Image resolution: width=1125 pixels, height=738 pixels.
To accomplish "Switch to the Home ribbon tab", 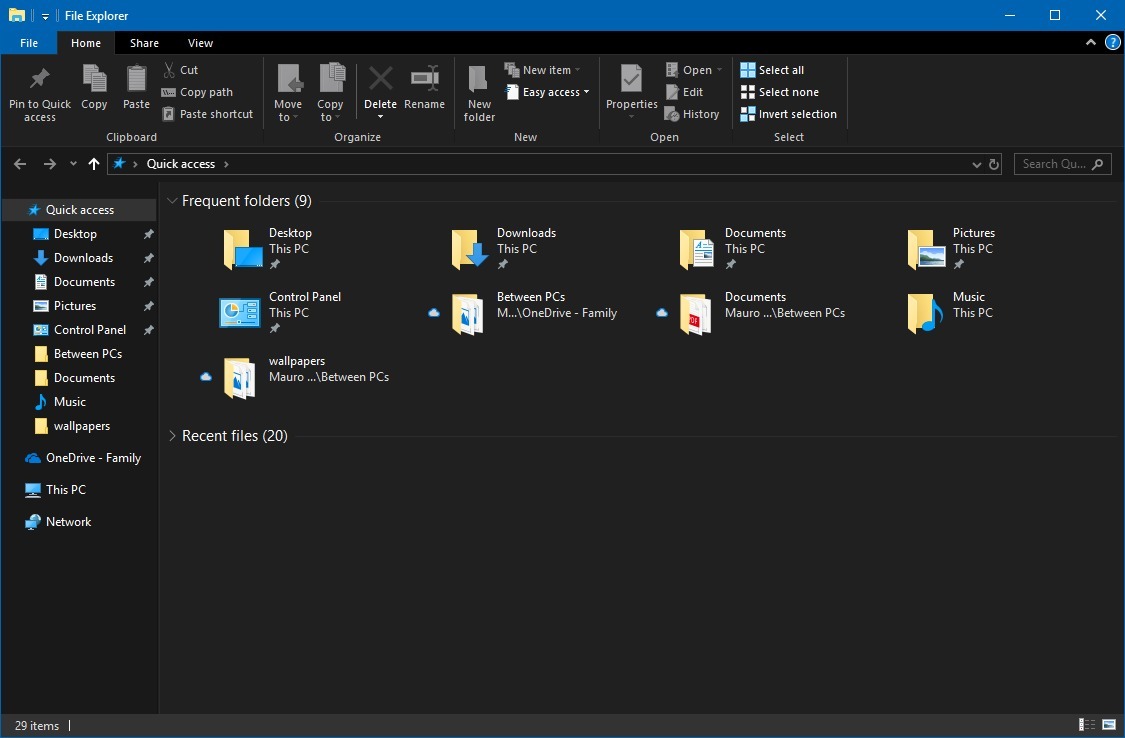I will point(85,43).
